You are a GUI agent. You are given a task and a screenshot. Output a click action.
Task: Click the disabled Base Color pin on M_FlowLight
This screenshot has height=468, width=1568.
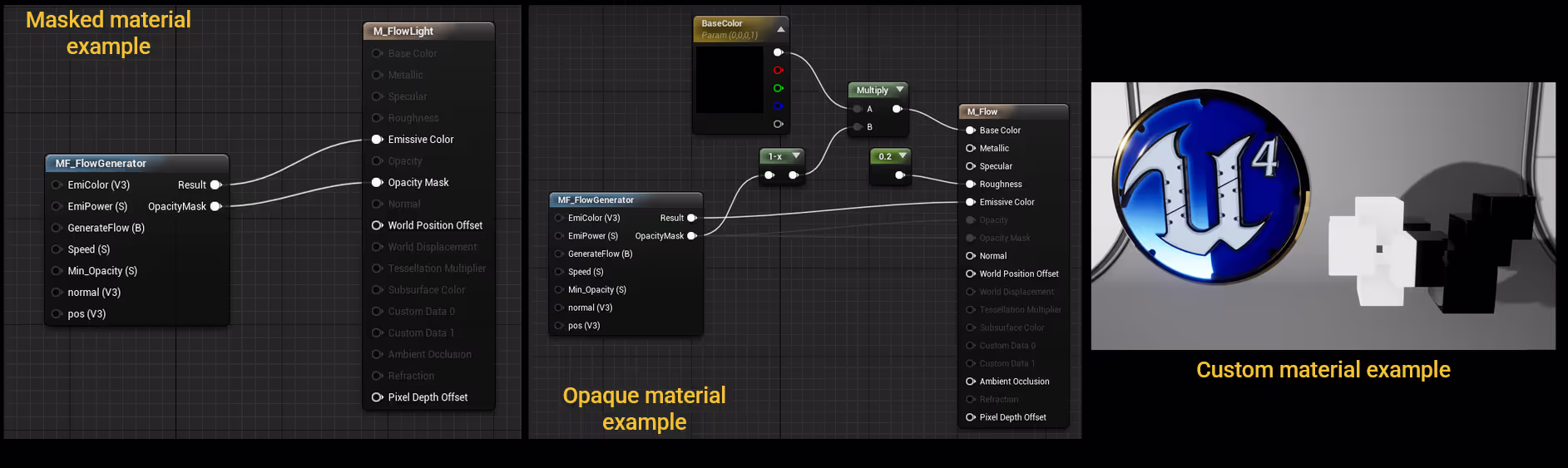(x=377, y=53)
